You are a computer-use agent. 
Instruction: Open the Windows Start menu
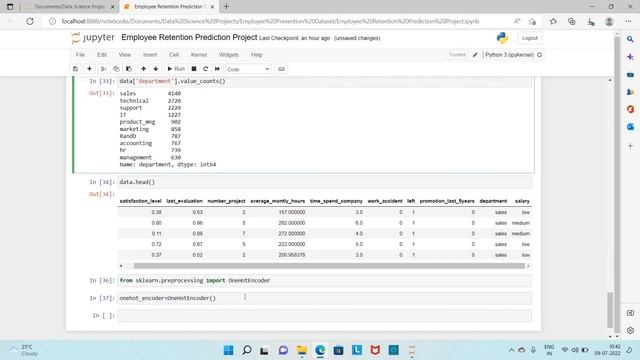click(x=229, y=350)
